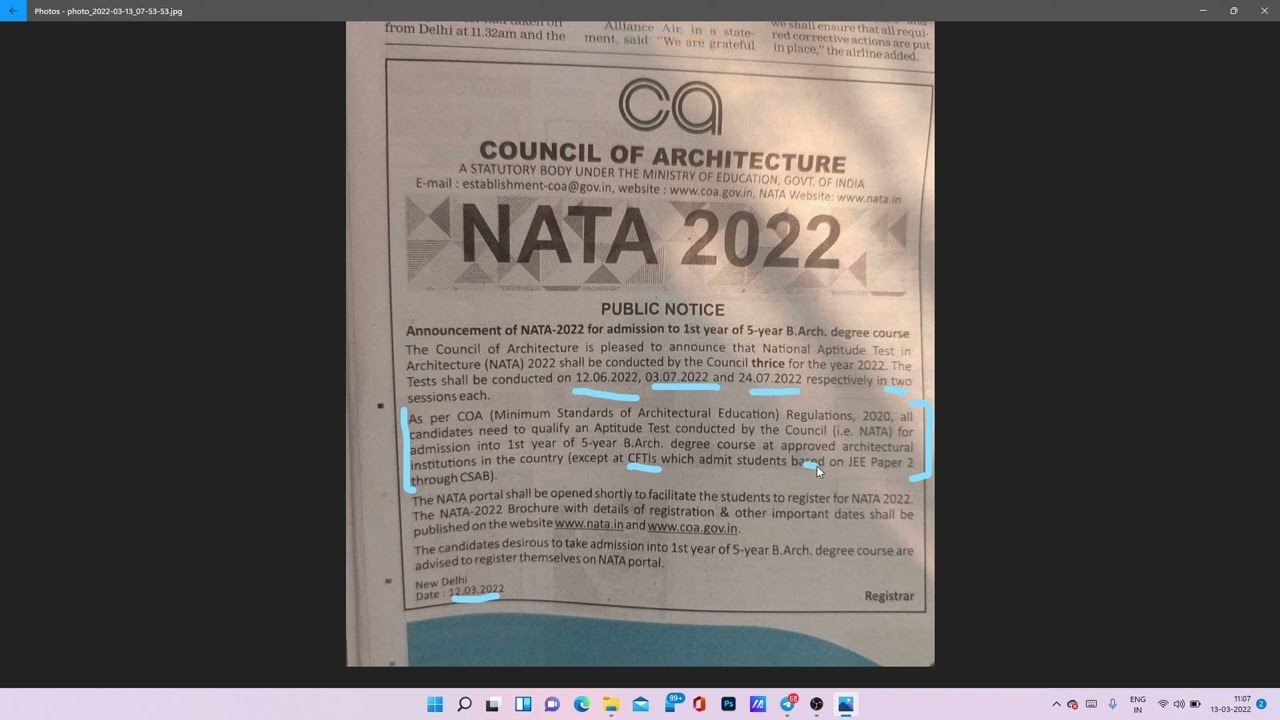
Task: Switch to Photos app on taskbar
Action: tap(846, 704)
